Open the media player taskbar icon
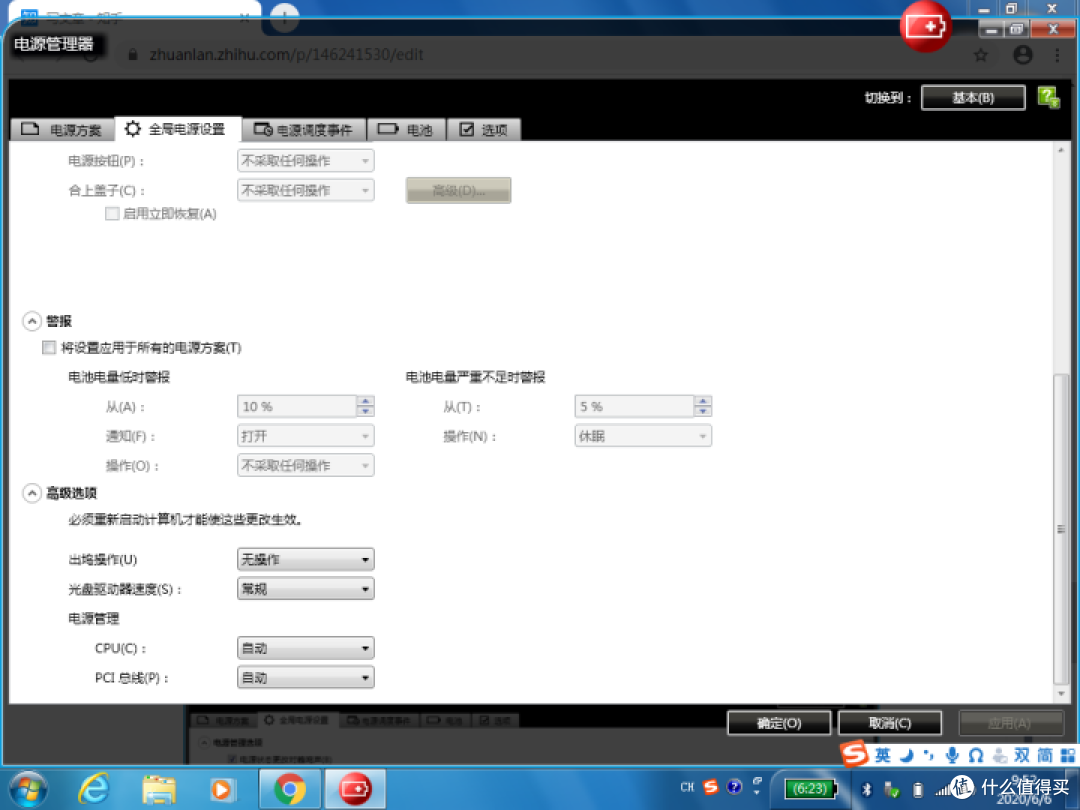Viewport: 1080px width, 810px height. pos(222,789)
